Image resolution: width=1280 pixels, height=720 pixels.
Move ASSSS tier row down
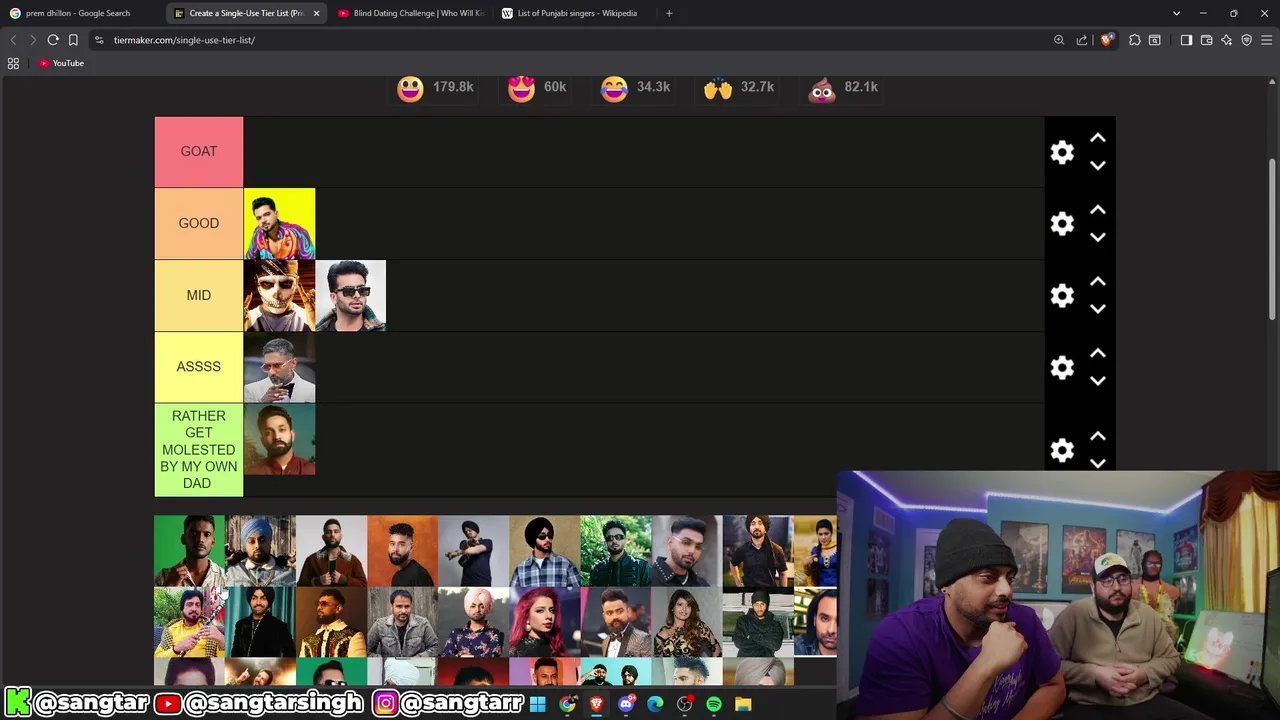(1098, 381)
